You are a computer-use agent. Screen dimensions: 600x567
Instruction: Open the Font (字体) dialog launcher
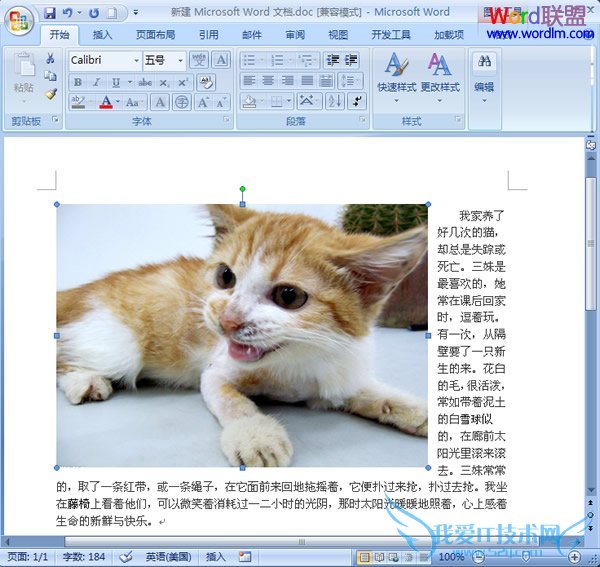pos(227,120)
